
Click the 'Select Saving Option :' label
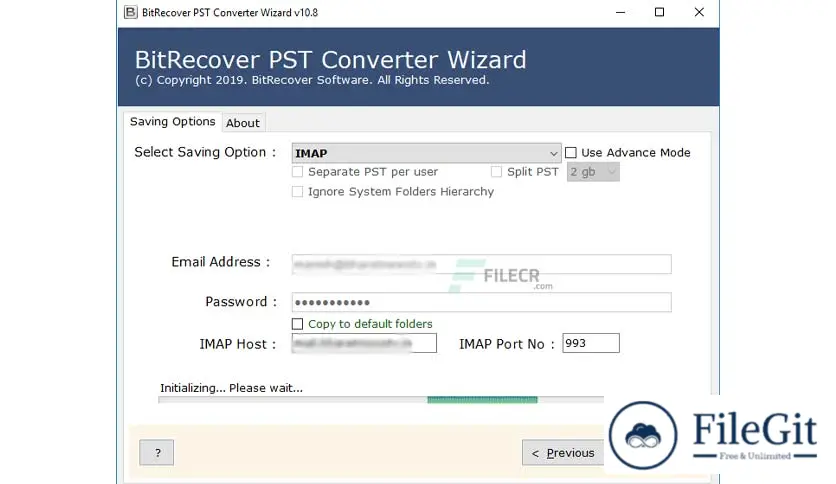click(x=205, y=152)
